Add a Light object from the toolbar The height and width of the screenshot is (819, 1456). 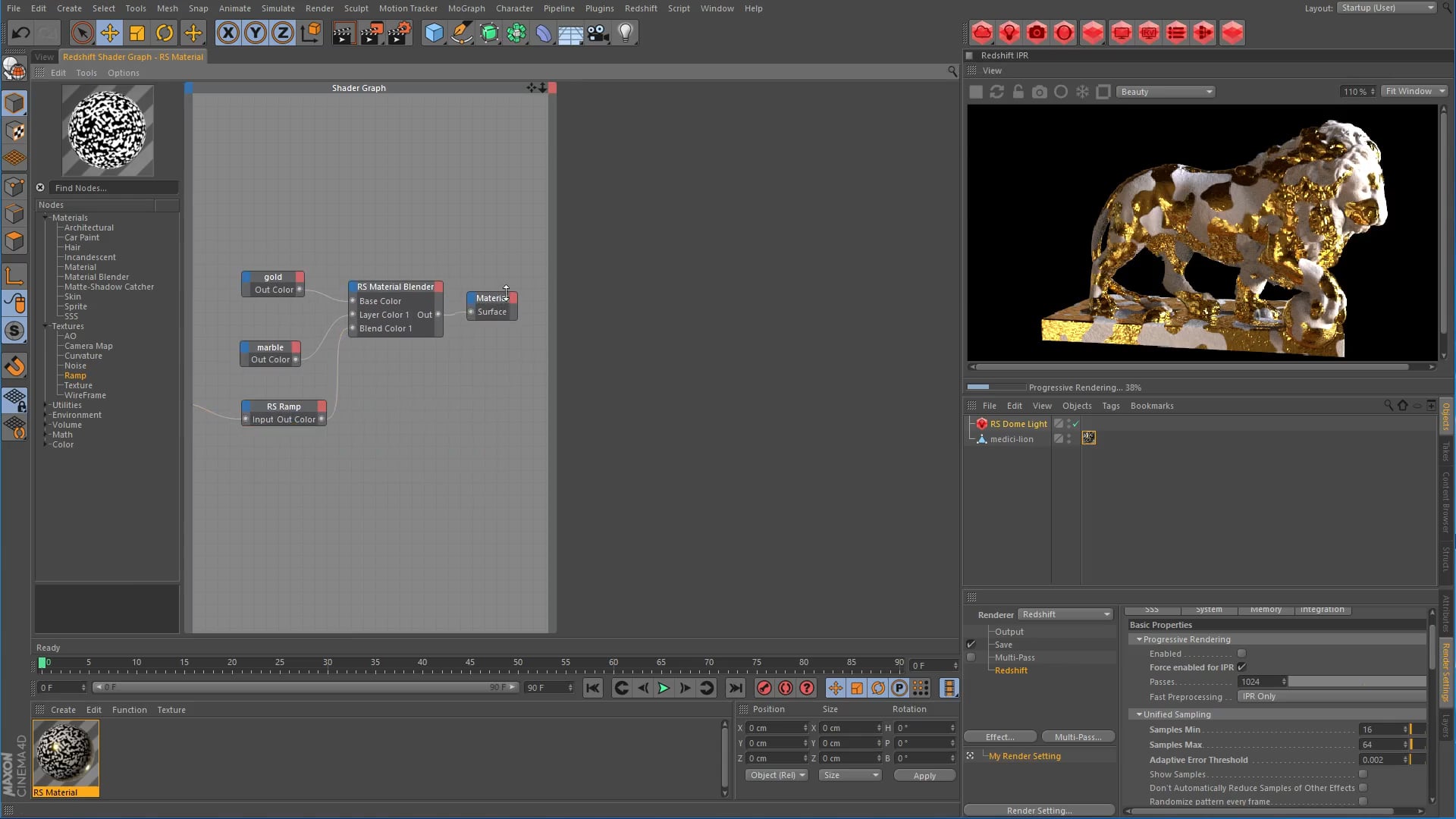(x=624, y=33)
